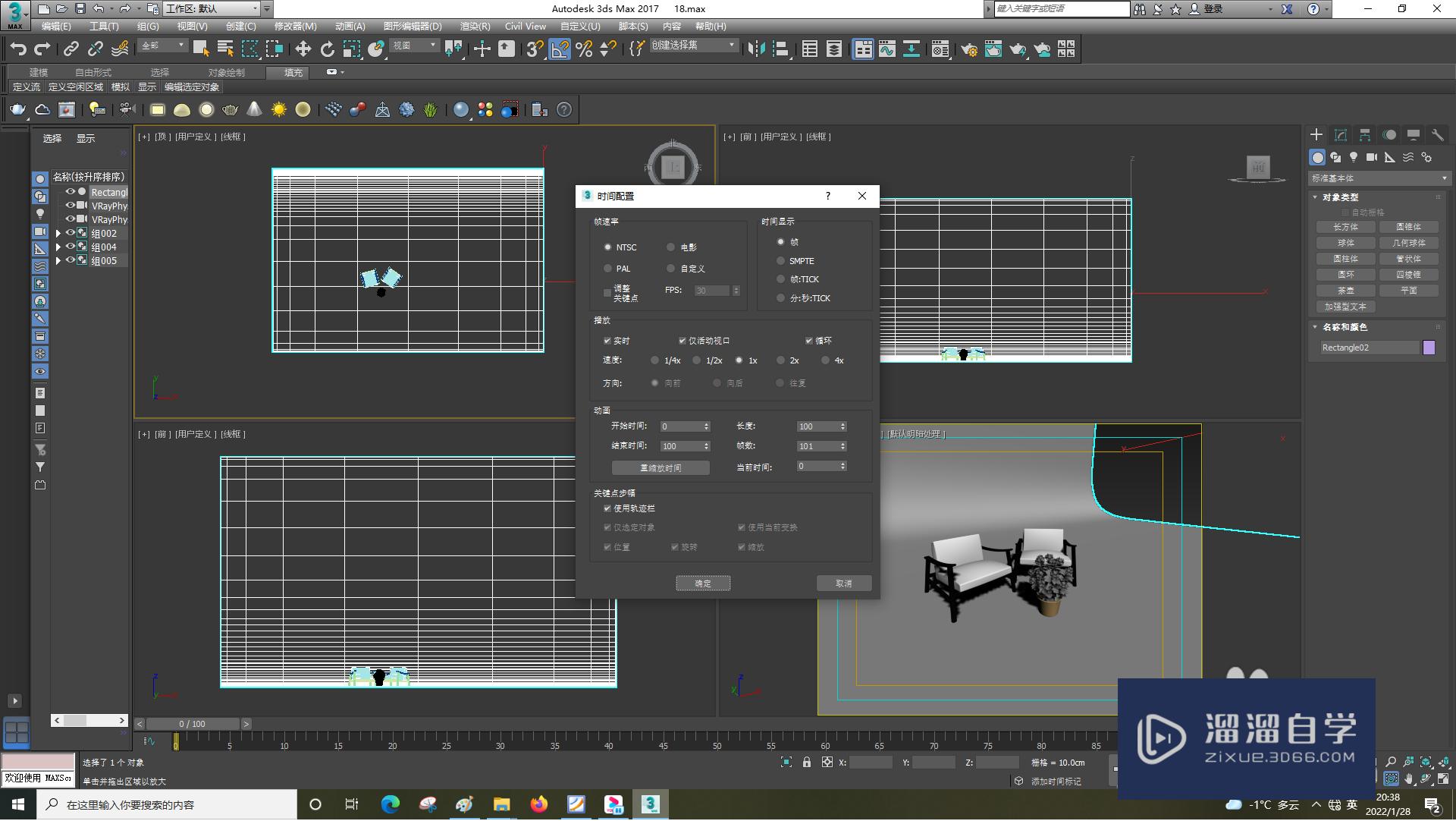Hide Rectangle object via eye icon
This screenshot has height=821, width=1456.
70,192
